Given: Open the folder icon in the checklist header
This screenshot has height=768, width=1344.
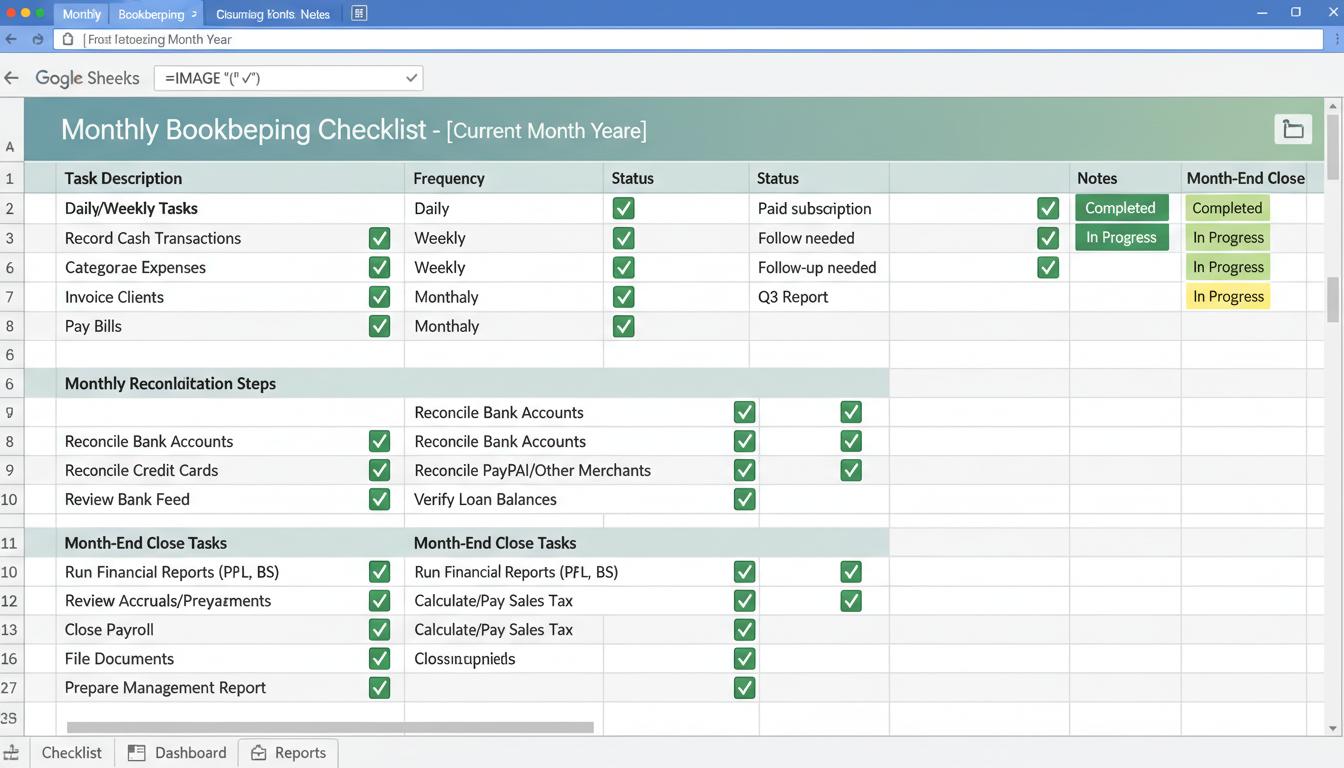Looking at the screenshot, I should (x=1293, y=129).
